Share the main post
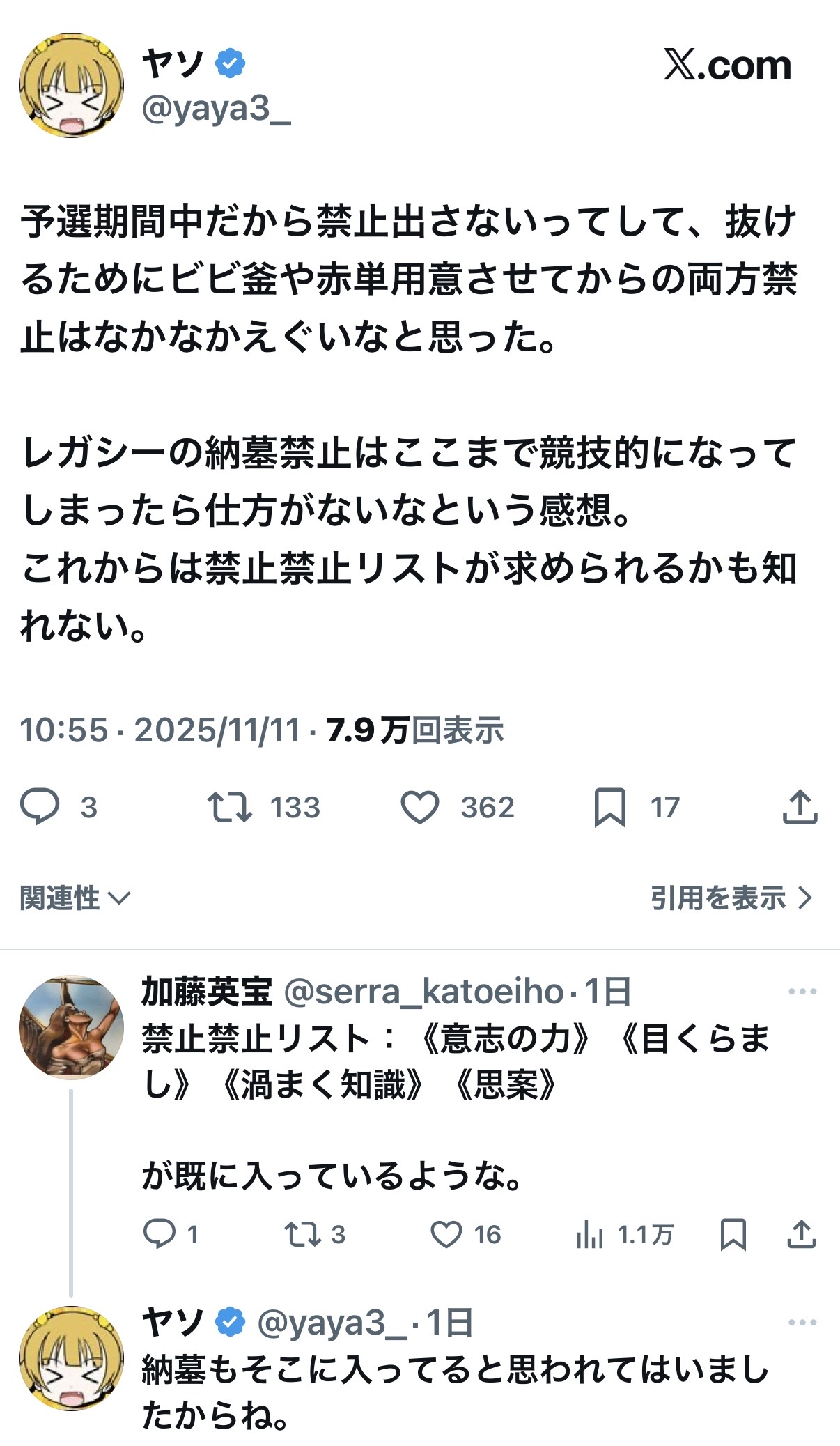This screenshot has width=840, height=1446. (x=800, y=807)
